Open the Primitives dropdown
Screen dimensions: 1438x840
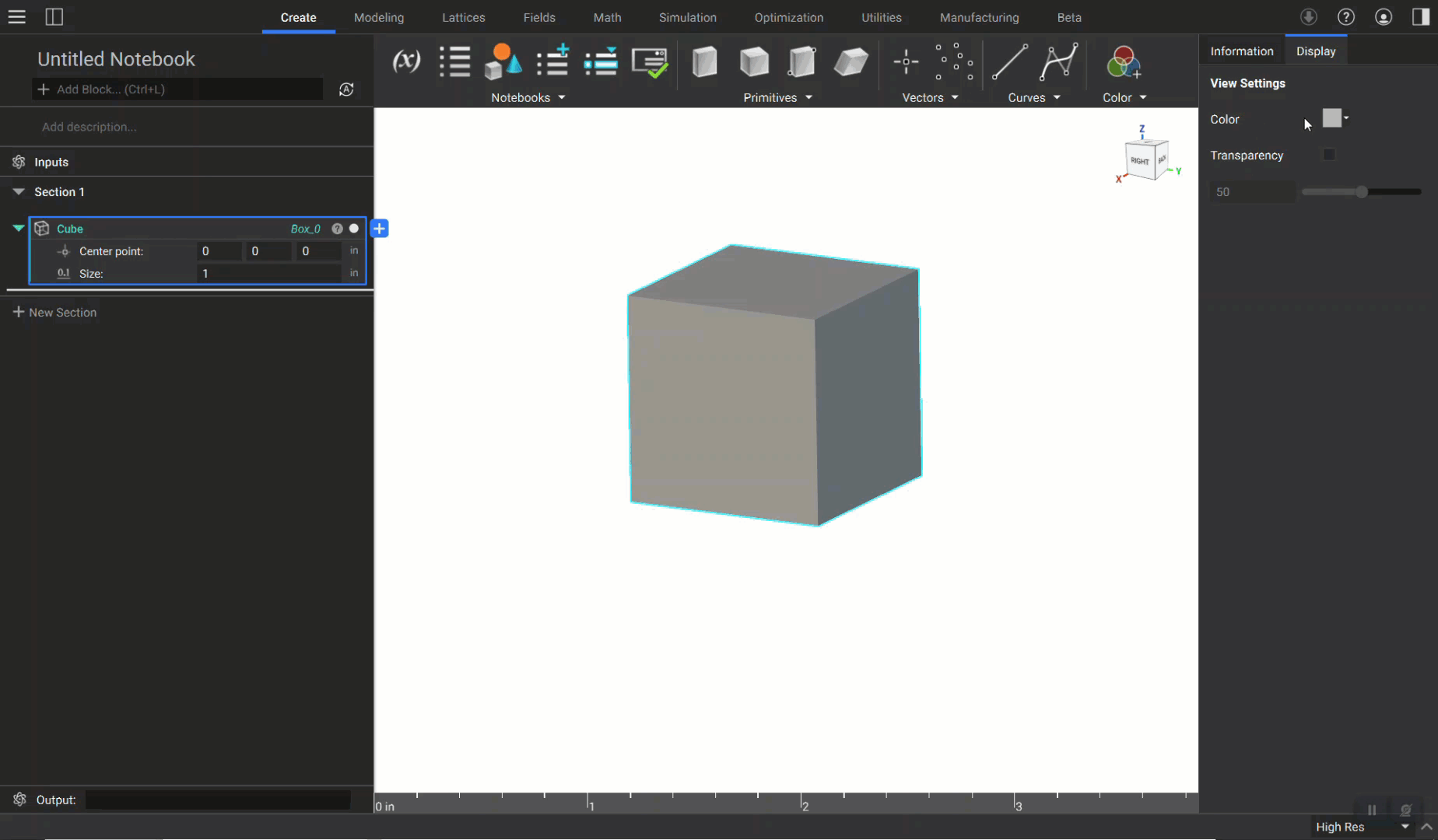[777, 97]
